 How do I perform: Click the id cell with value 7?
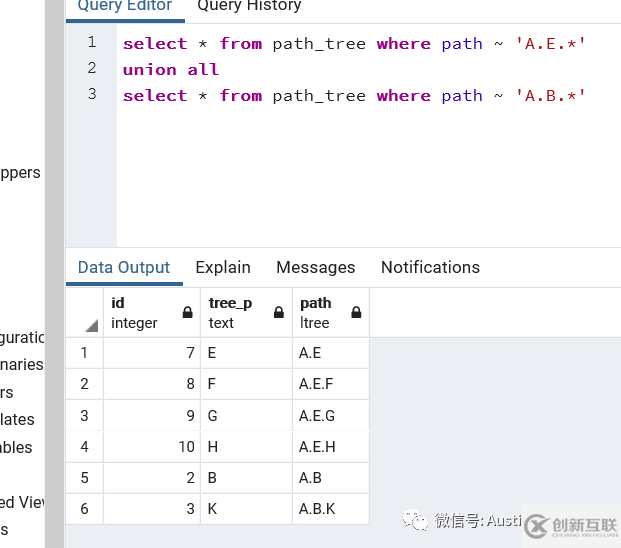click(x=152, y=353)
